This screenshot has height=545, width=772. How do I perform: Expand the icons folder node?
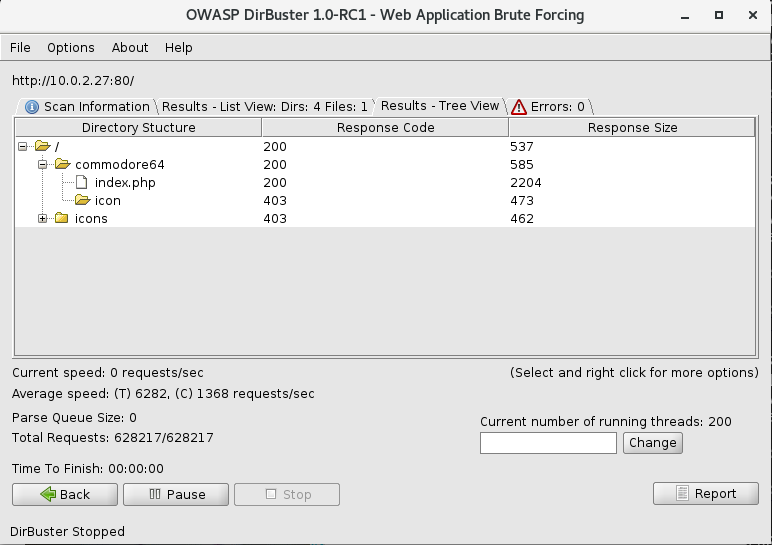(x=43, y=219)
